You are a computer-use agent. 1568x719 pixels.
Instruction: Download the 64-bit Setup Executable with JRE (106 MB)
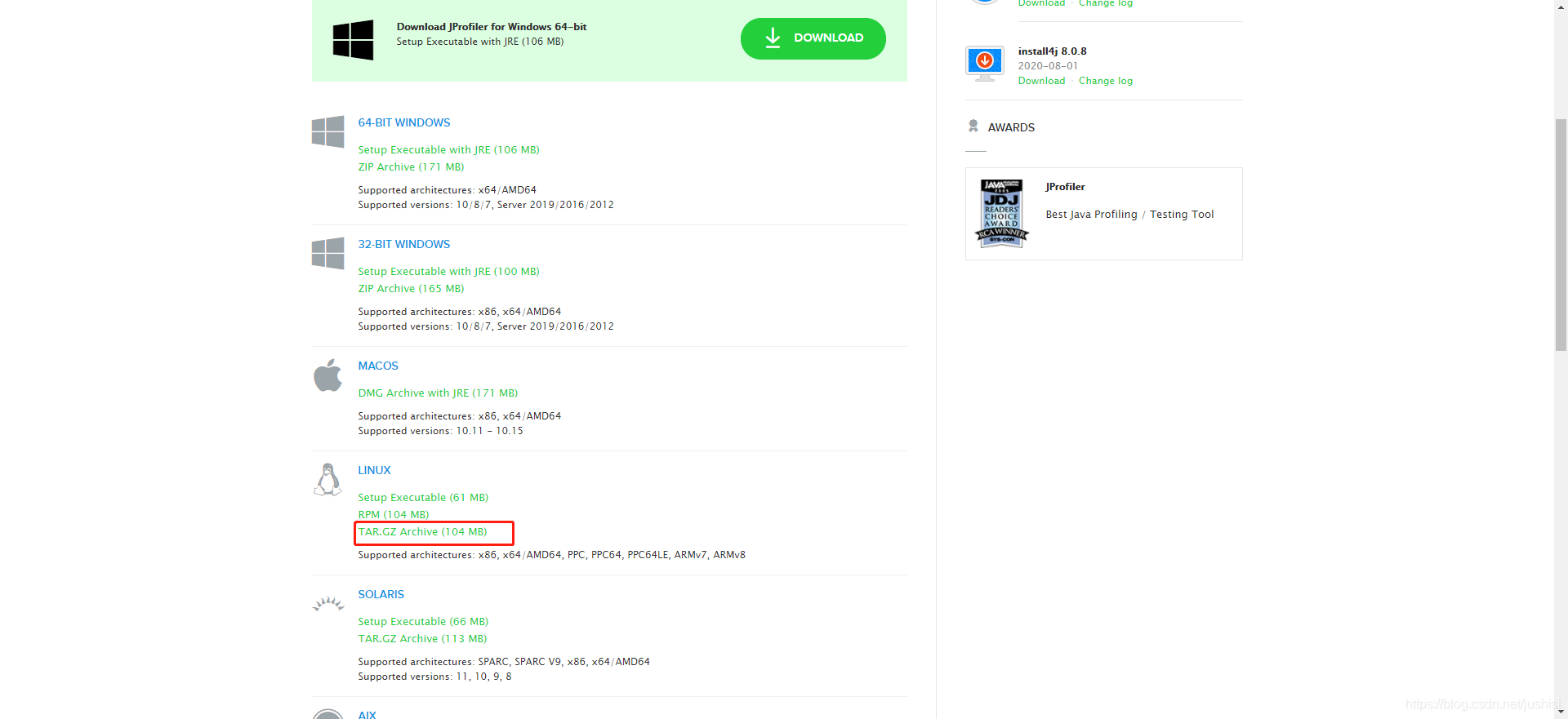[x=448, y=149]
